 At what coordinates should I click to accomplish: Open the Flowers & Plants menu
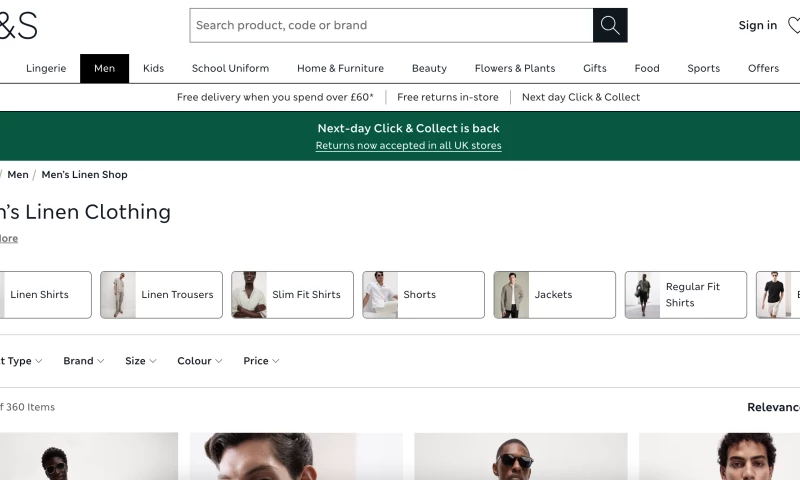[x=515, y=68]
